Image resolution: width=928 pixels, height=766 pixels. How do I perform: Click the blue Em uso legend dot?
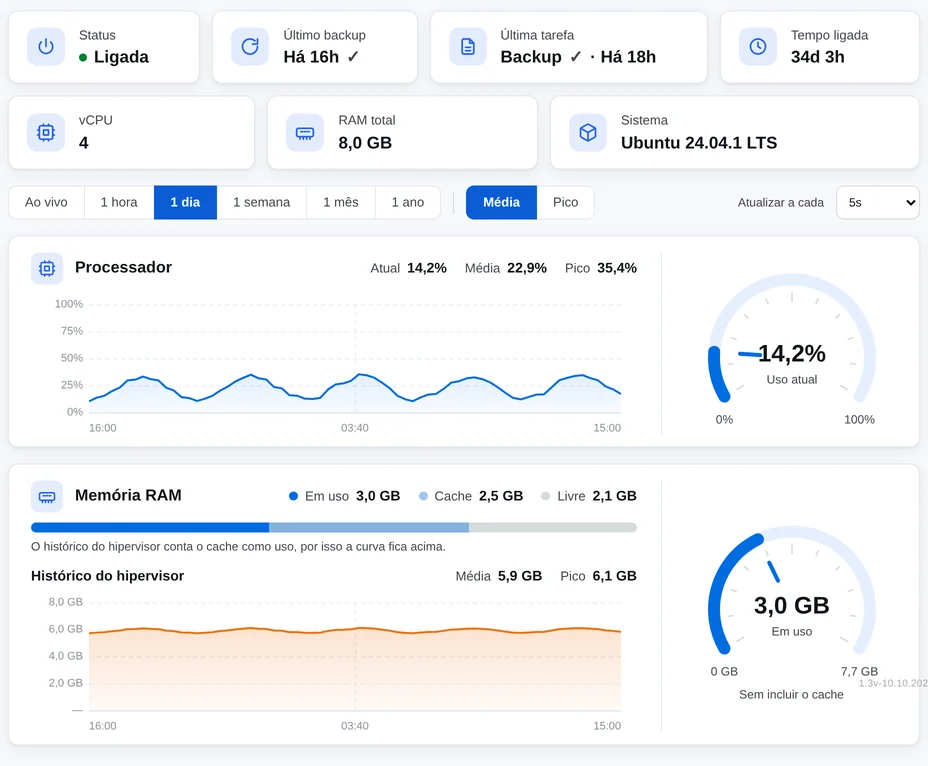293,496
